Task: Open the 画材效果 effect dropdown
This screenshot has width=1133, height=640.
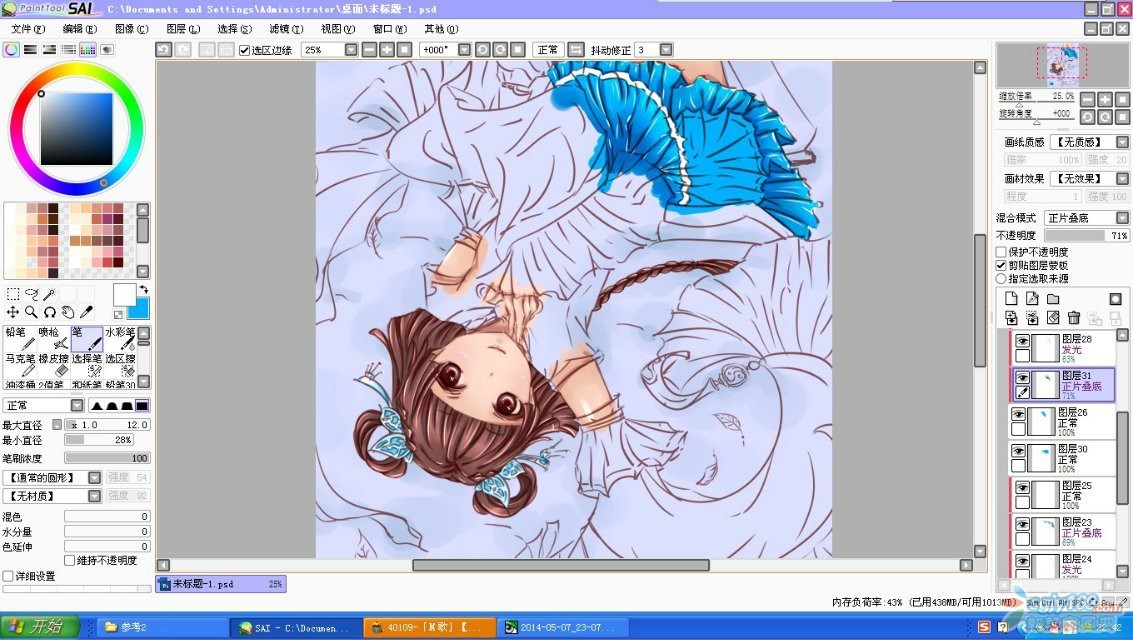Action: (x=1122, y=178)
